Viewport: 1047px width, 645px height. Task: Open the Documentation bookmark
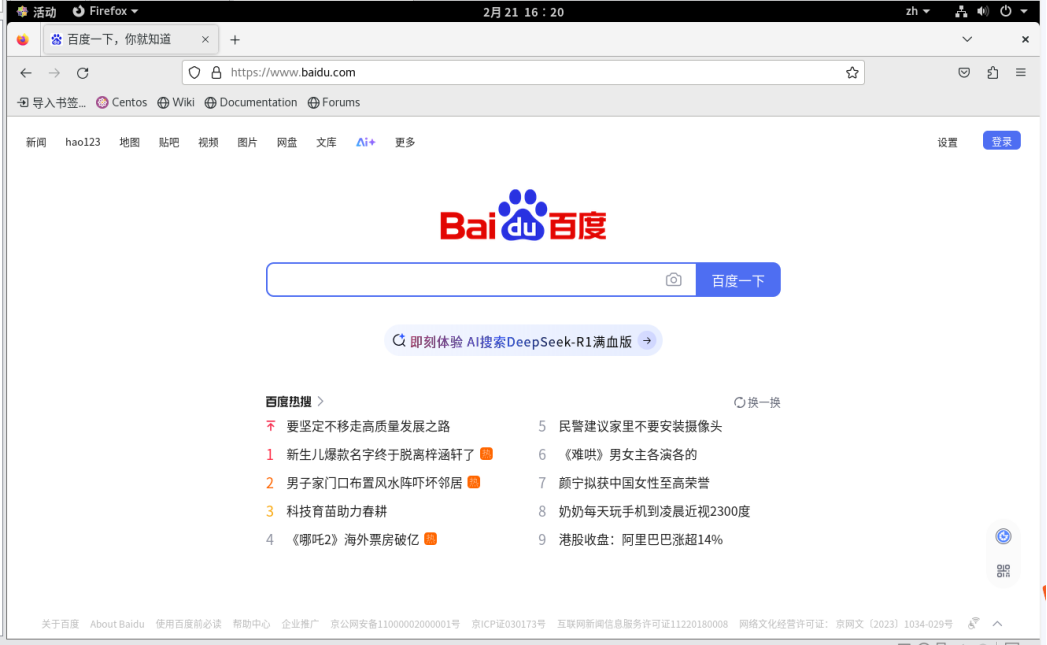[251, 102]
